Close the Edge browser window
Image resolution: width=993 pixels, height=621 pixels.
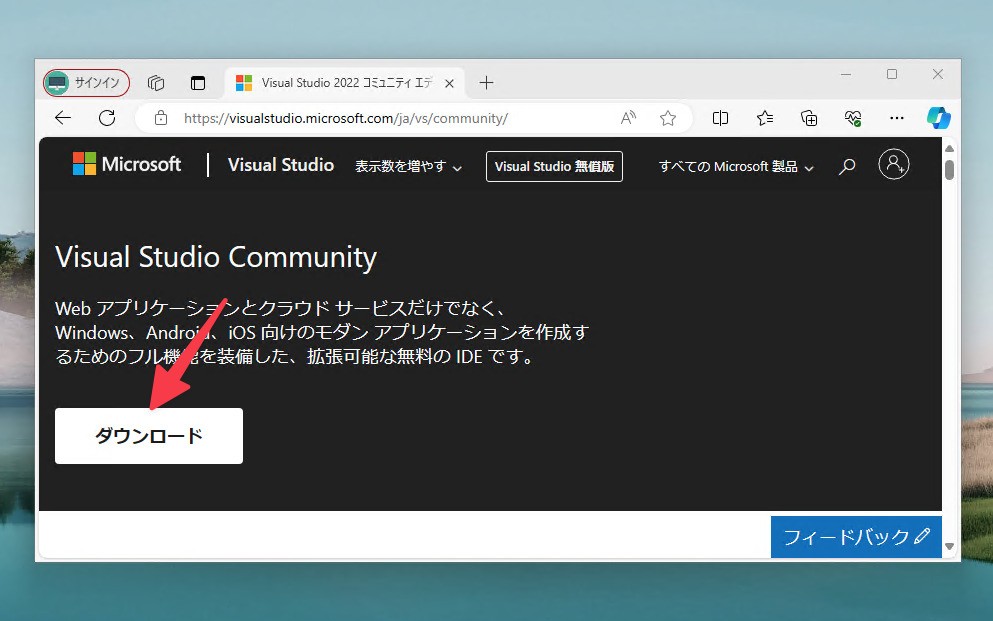point(938,74)
